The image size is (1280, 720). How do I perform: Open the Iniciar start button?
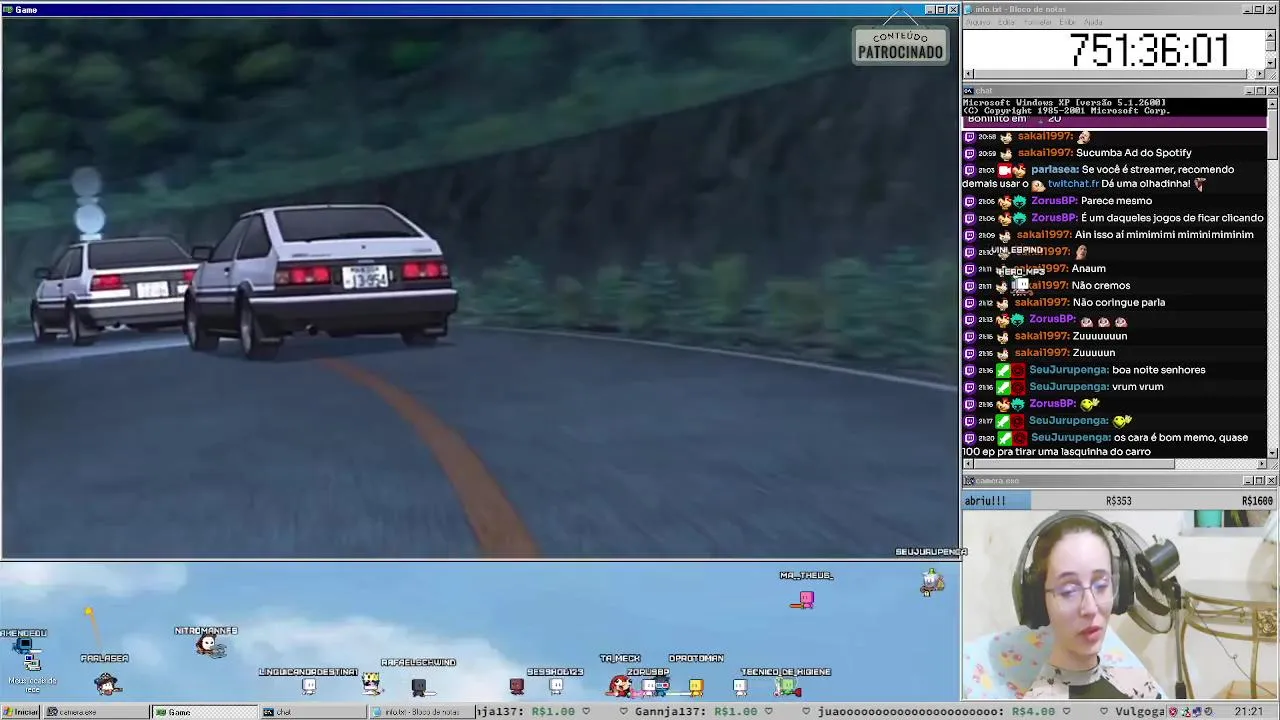click(x=21, y=712)
